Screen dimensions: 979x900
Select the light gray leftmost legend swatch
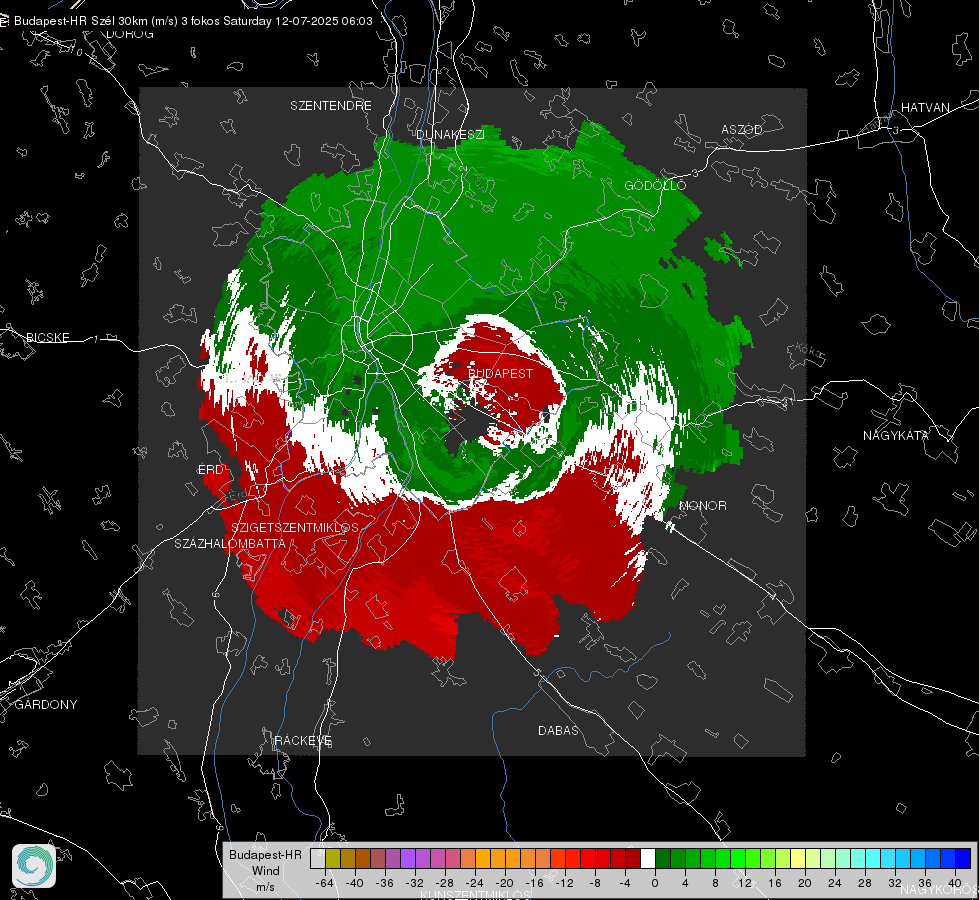(318, 858)
